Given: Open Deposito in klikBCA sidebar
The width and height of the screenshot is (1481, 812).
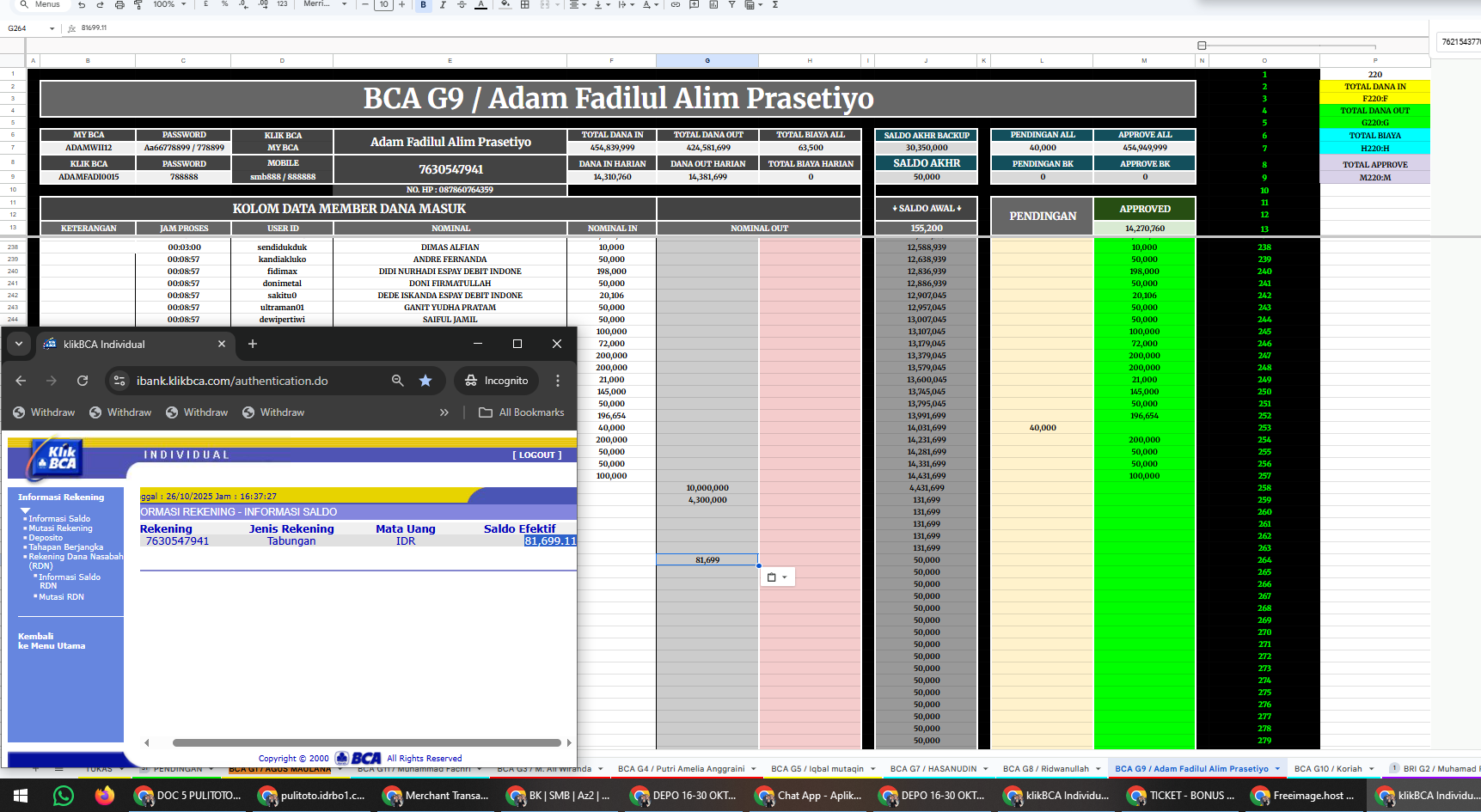Looking at the screenshot, I should [46, 537].
